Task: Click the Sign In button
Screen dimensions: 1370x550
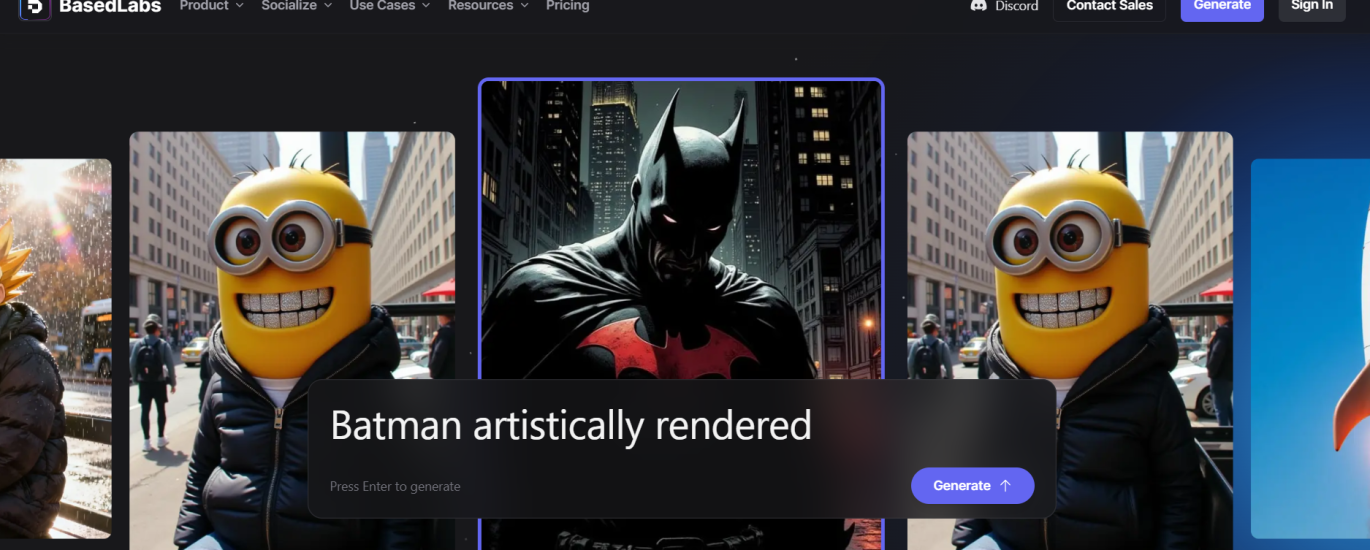Action: (1312, 8)
